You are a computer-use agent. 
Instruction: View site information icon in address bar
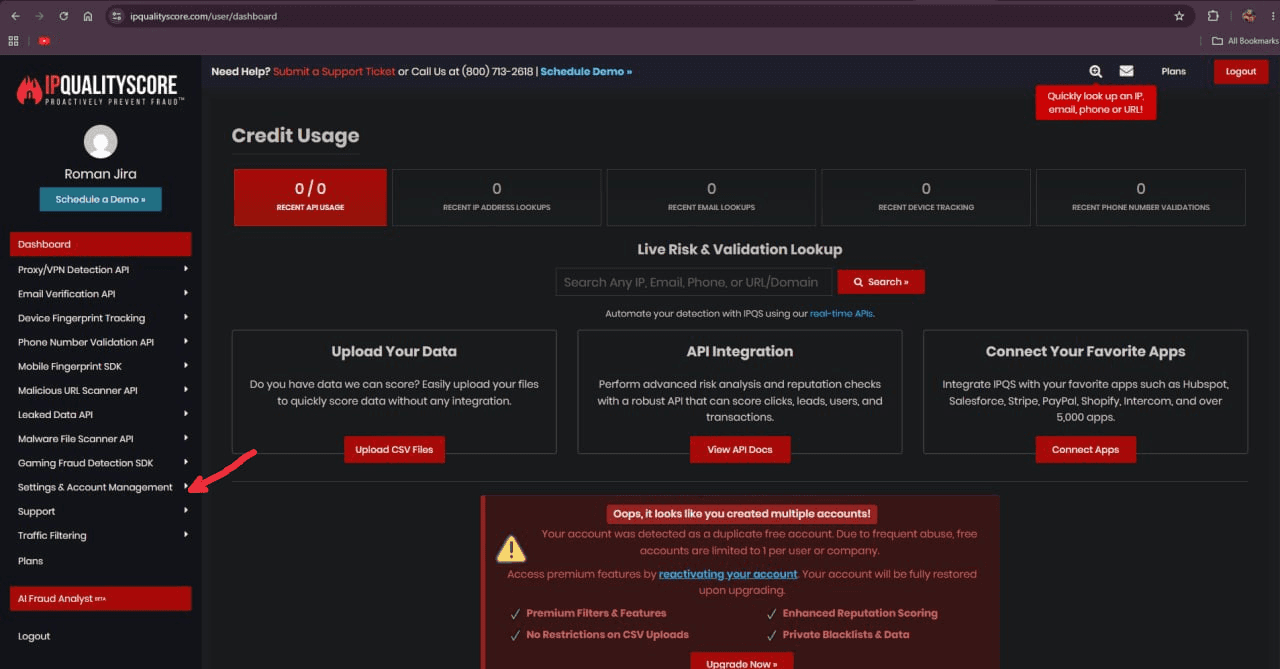116,16
